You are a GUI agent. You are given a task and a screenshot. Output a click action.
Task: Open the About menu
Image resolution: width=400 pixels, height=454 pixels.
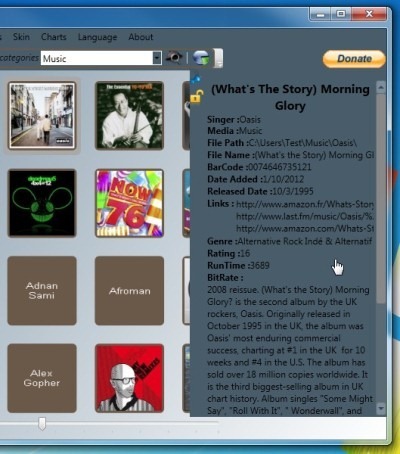(141, 37)
